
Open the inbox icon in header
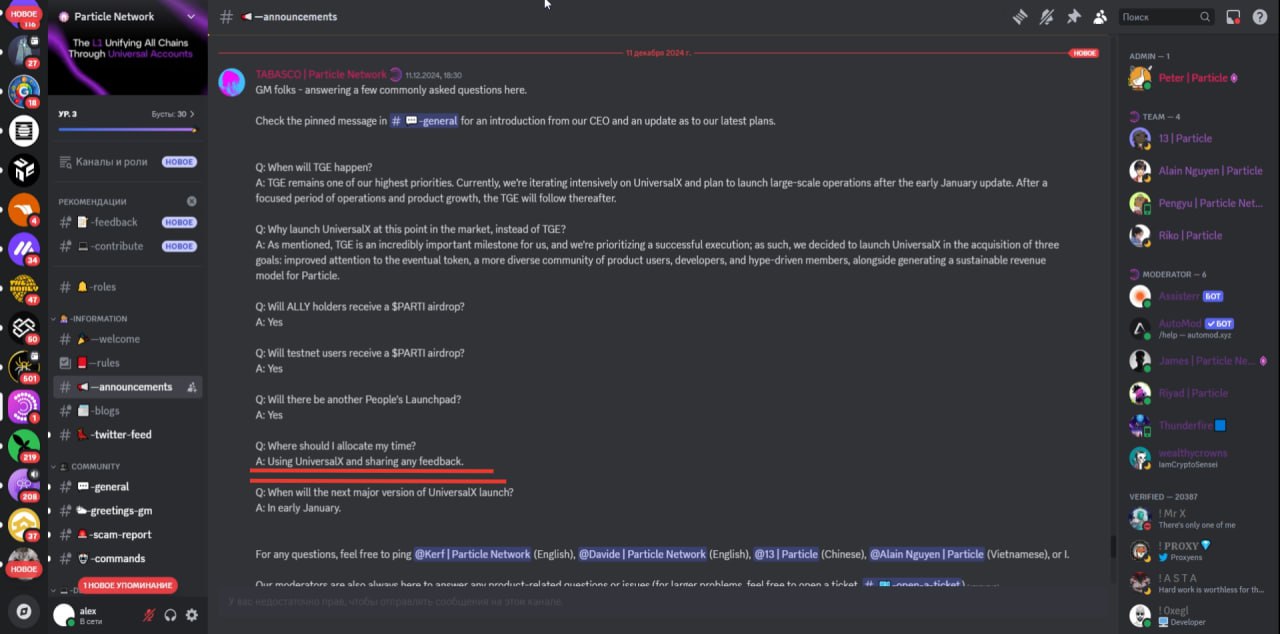(x=1233, y=17)
